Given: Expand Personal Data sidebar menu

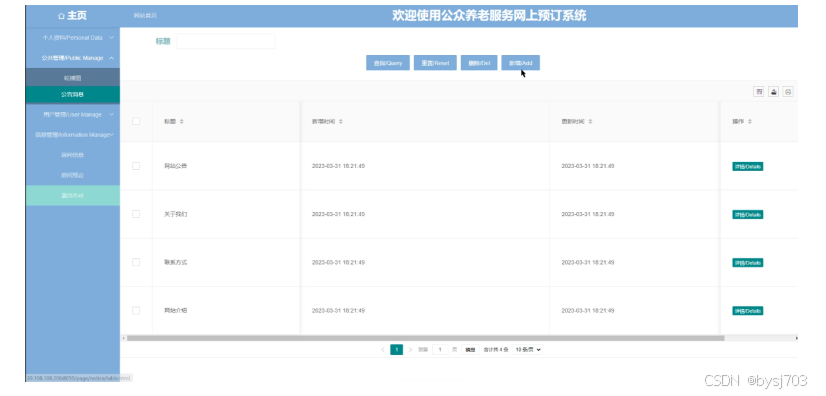Looking at the screenshot, I should pos(73,38).
